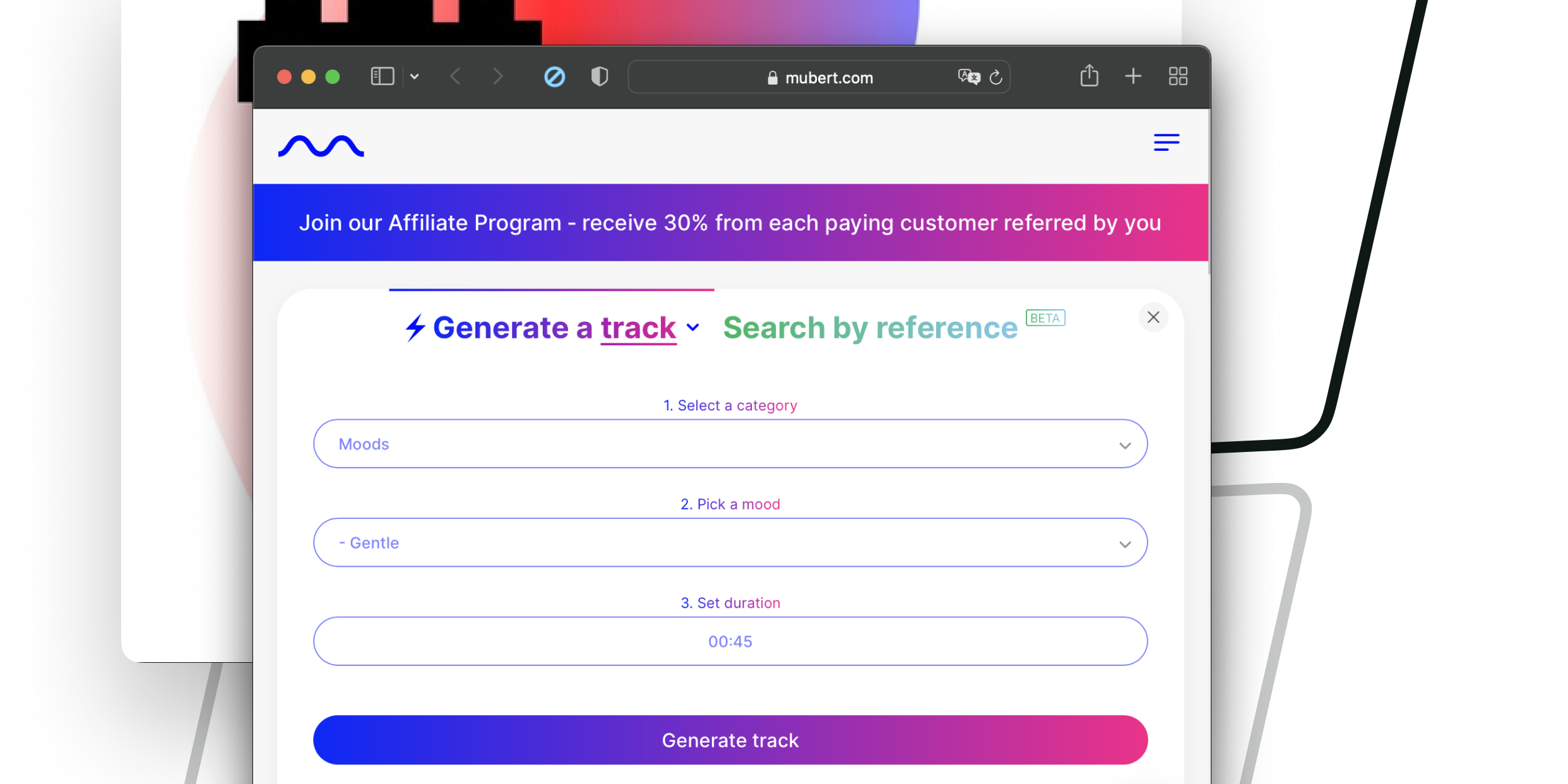Viewport: 1568px width, 784px height.
Task: Click the translate page icon
Action: pyautogui.click(x=968, y=77)
